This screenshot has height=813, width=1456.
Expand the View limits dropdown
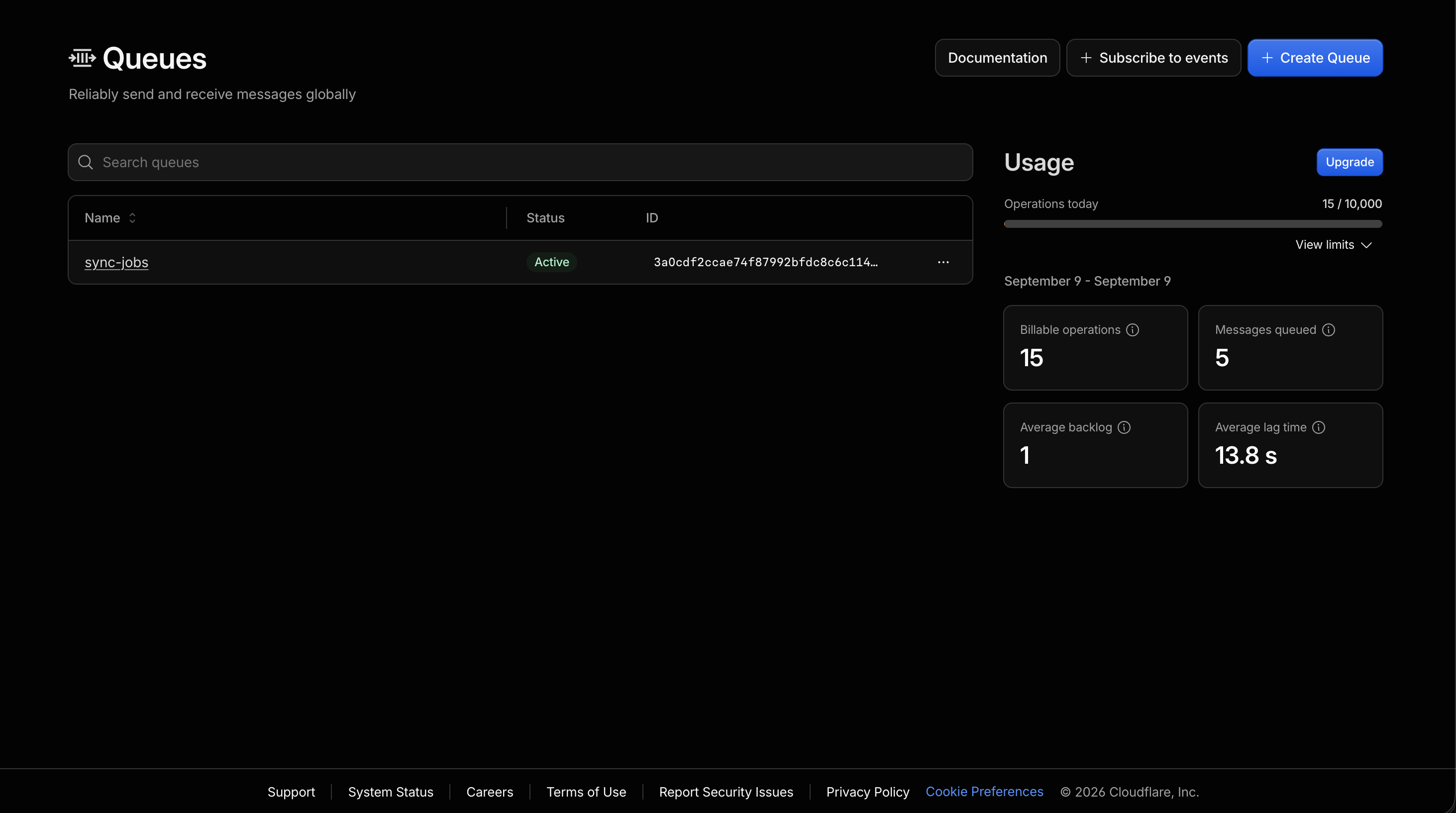click(1334, 245)
